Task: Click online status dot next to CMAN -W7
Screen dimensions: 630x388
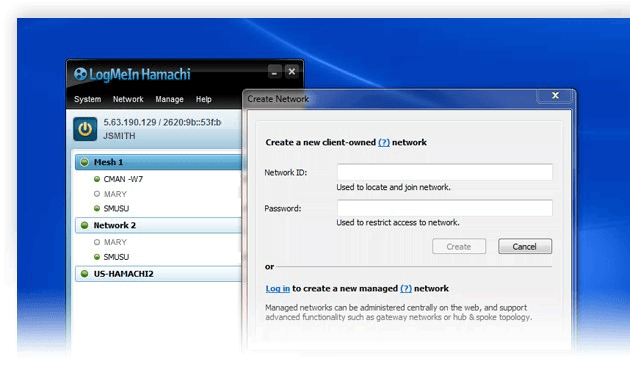Action: click(x=97, y=179)
